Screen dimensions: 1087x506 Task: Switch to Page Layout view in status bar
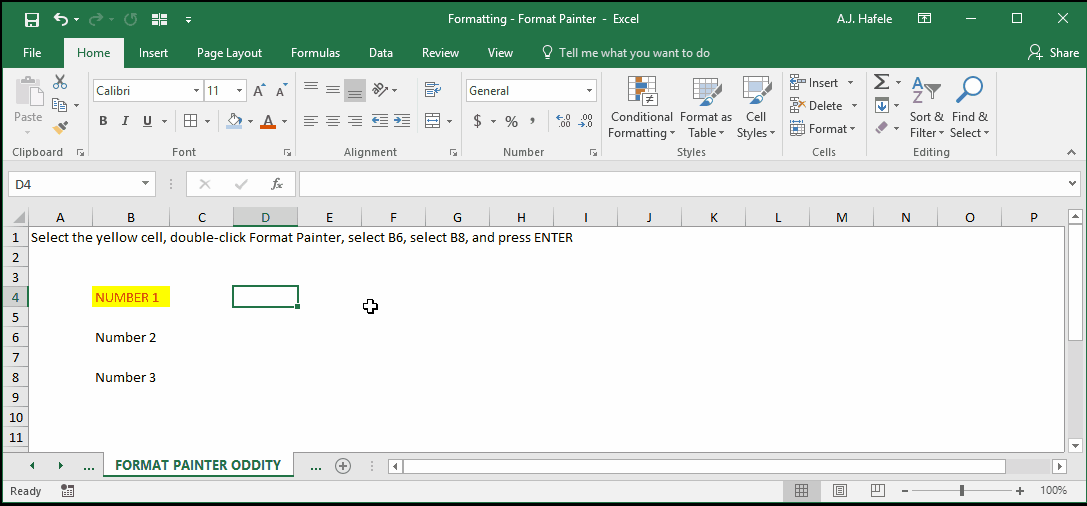[x=840, y=491]
